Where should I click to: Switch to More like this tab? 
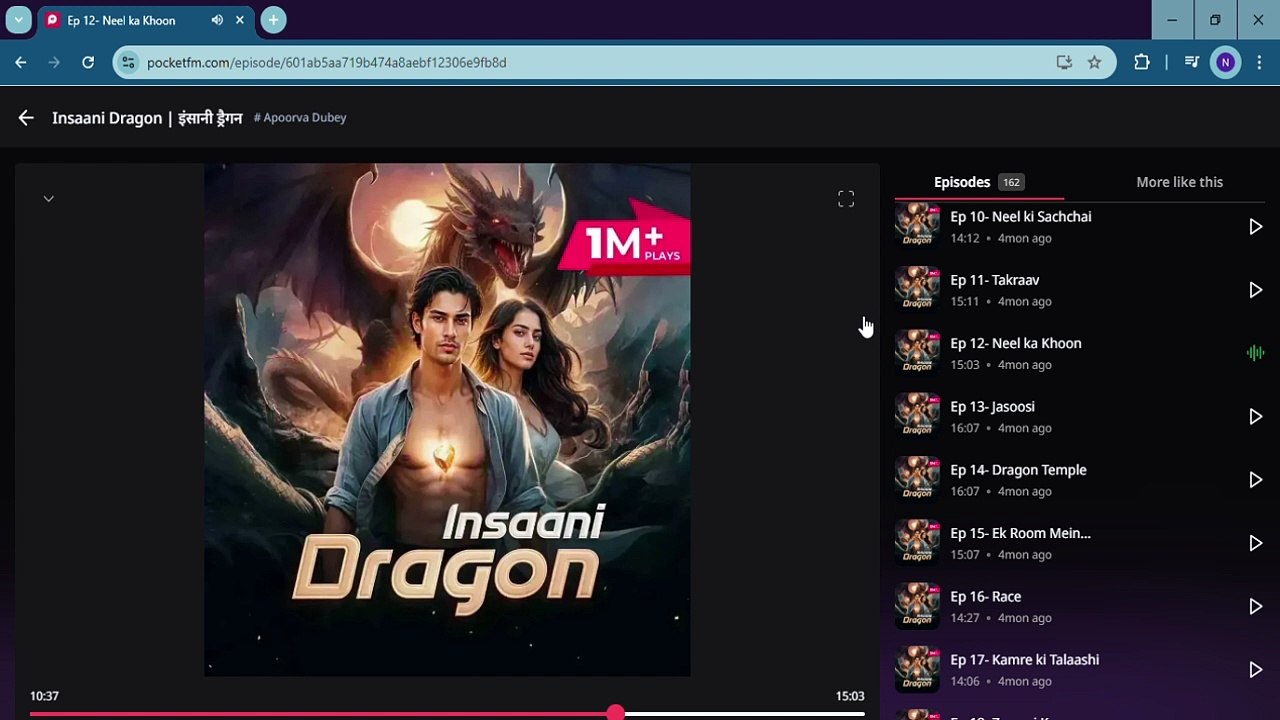point(1179,182)
